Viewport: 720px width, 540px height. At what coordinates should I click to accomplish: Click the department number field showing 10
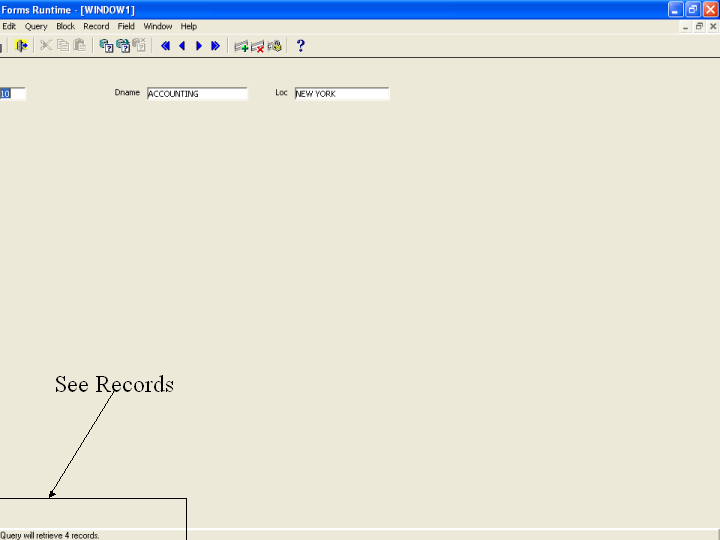12,94
